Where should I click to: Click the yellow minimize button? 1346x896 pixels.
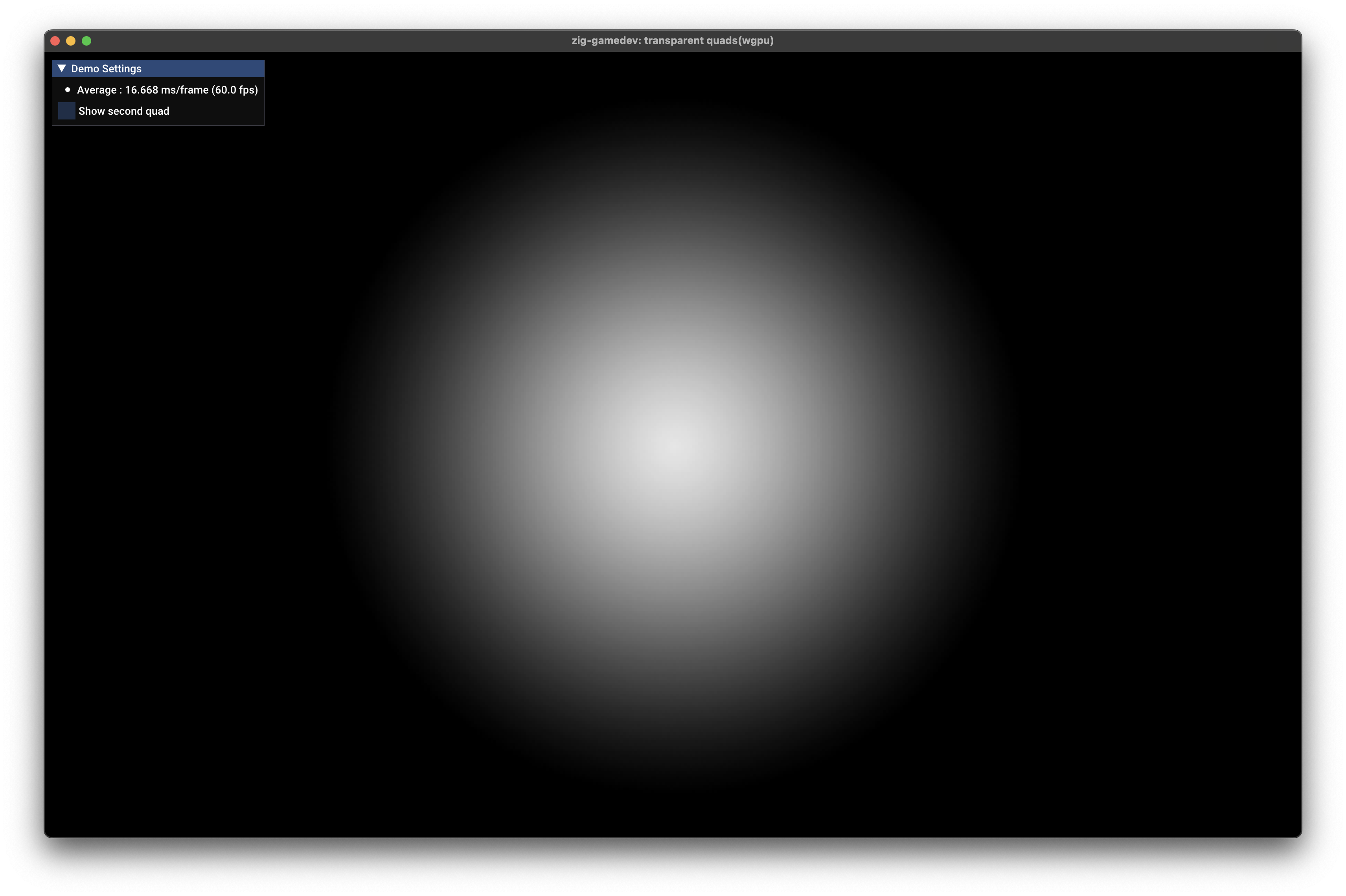coord(70,40)
